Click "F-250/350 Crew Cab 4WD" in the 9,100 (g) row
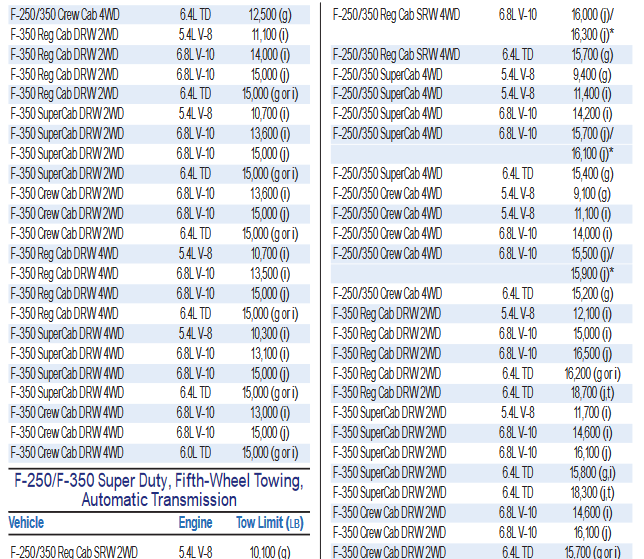Screen dimensions: 644x559 coord(387,193)
